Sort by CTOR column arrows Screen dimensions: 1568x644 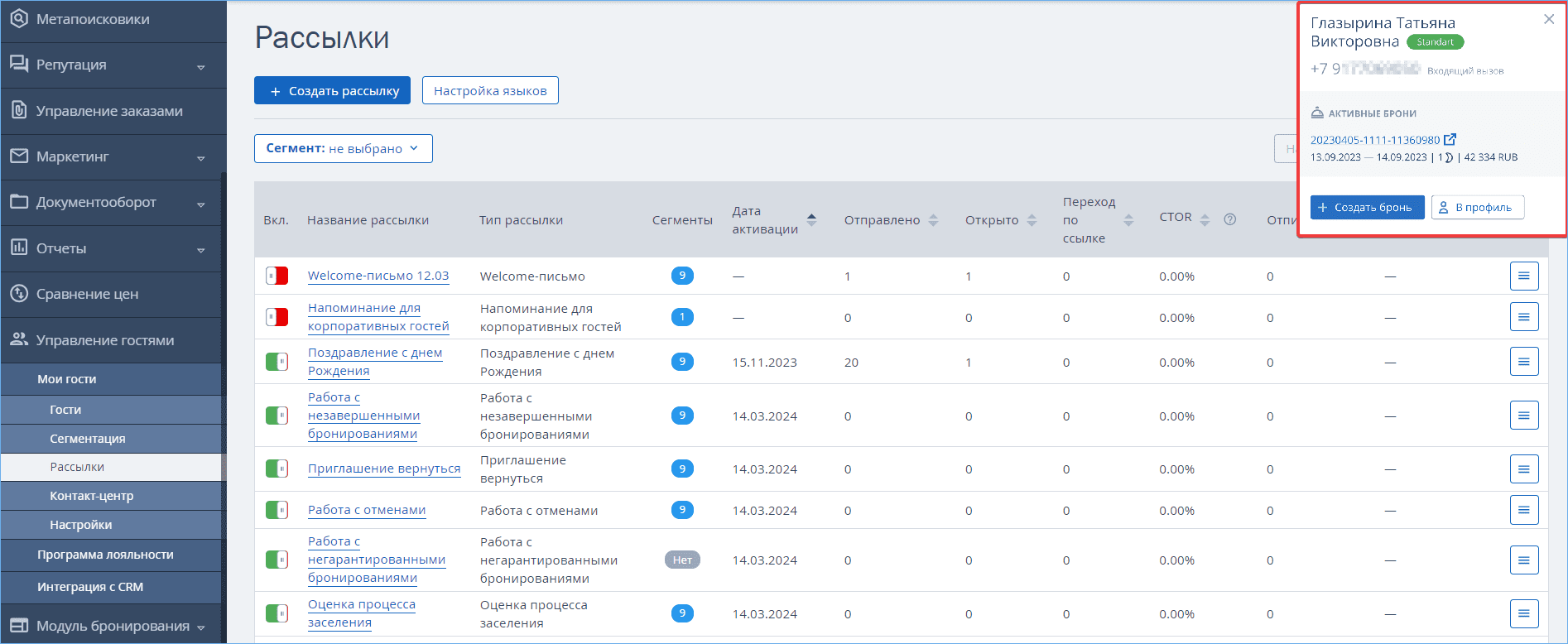(x=1205, y=220)
